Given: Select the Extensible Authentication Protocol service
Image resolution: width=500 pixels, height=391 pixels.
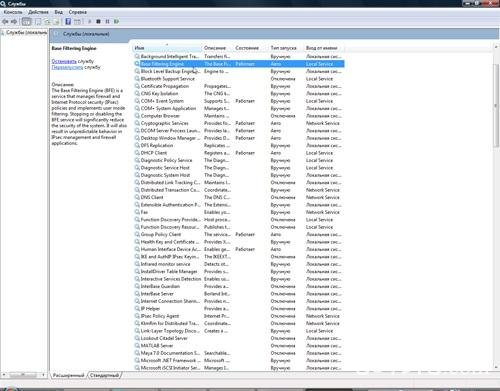Looking at the screenshot, I should click(x=239, y=205).
